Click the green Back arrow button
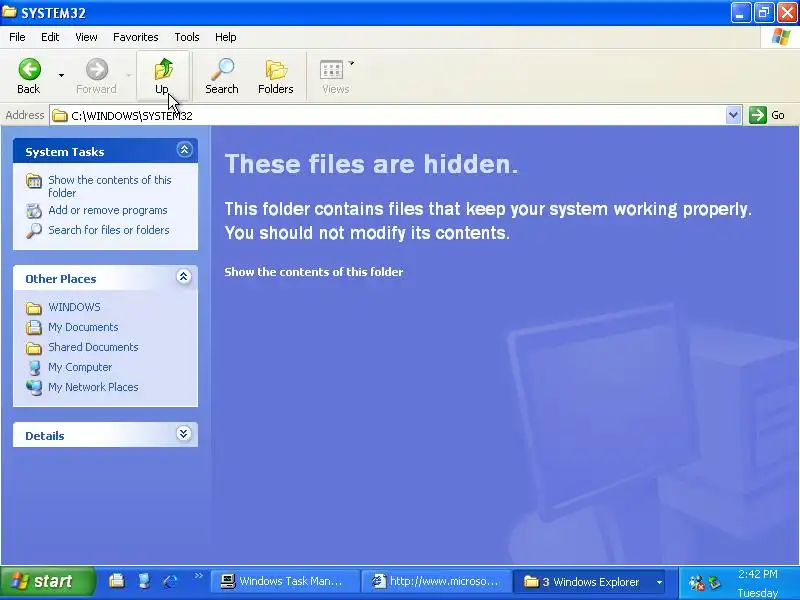Image resolution: width=800 pixels, height=600 pixels. (29, 76)
